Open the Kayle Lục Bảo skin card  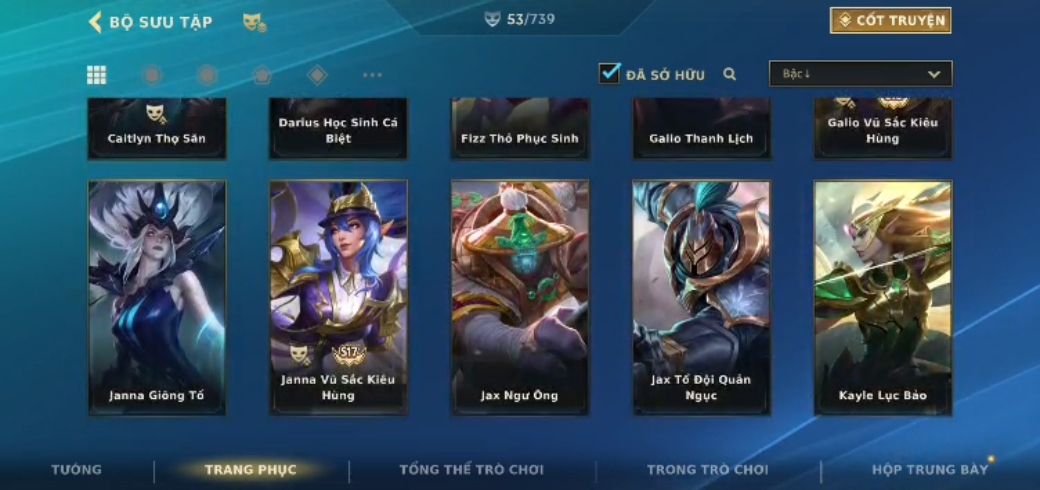tap(883, 298)
